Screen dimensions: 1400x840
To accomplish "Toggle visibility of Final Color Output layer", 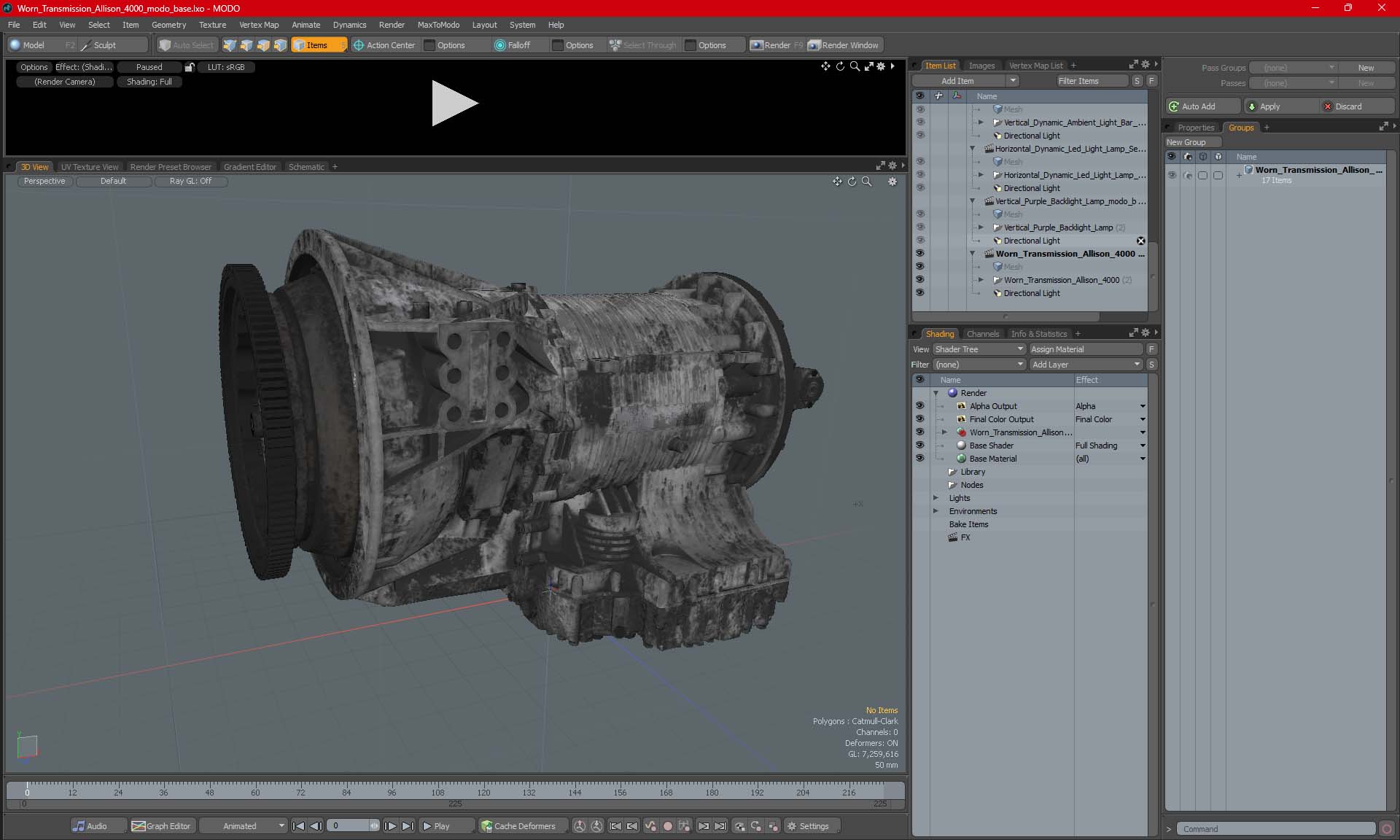I will (x=919, y=419).
